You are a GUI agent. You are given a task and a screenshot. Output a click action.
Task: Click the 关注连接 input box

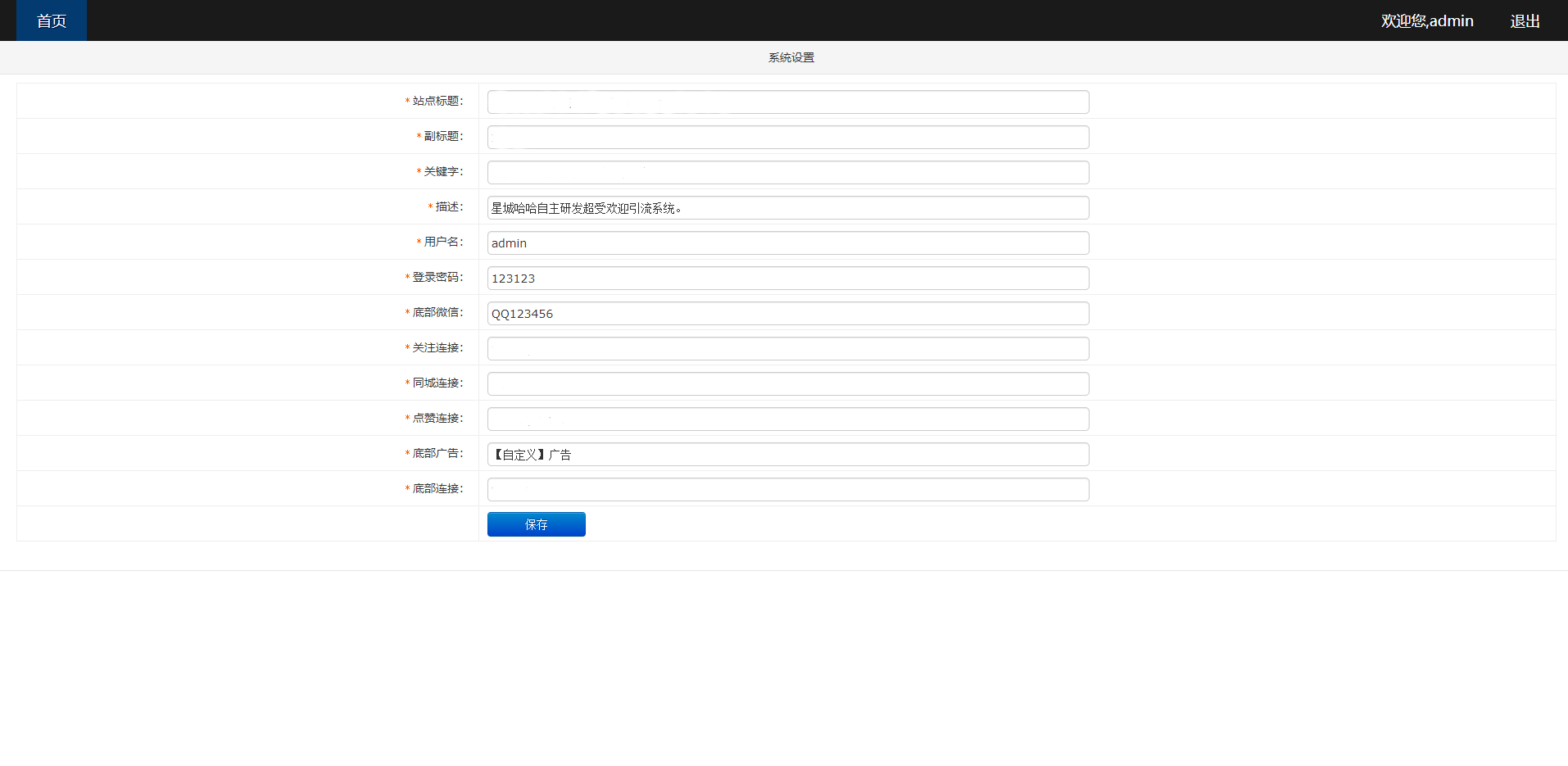tap(787, 349)
